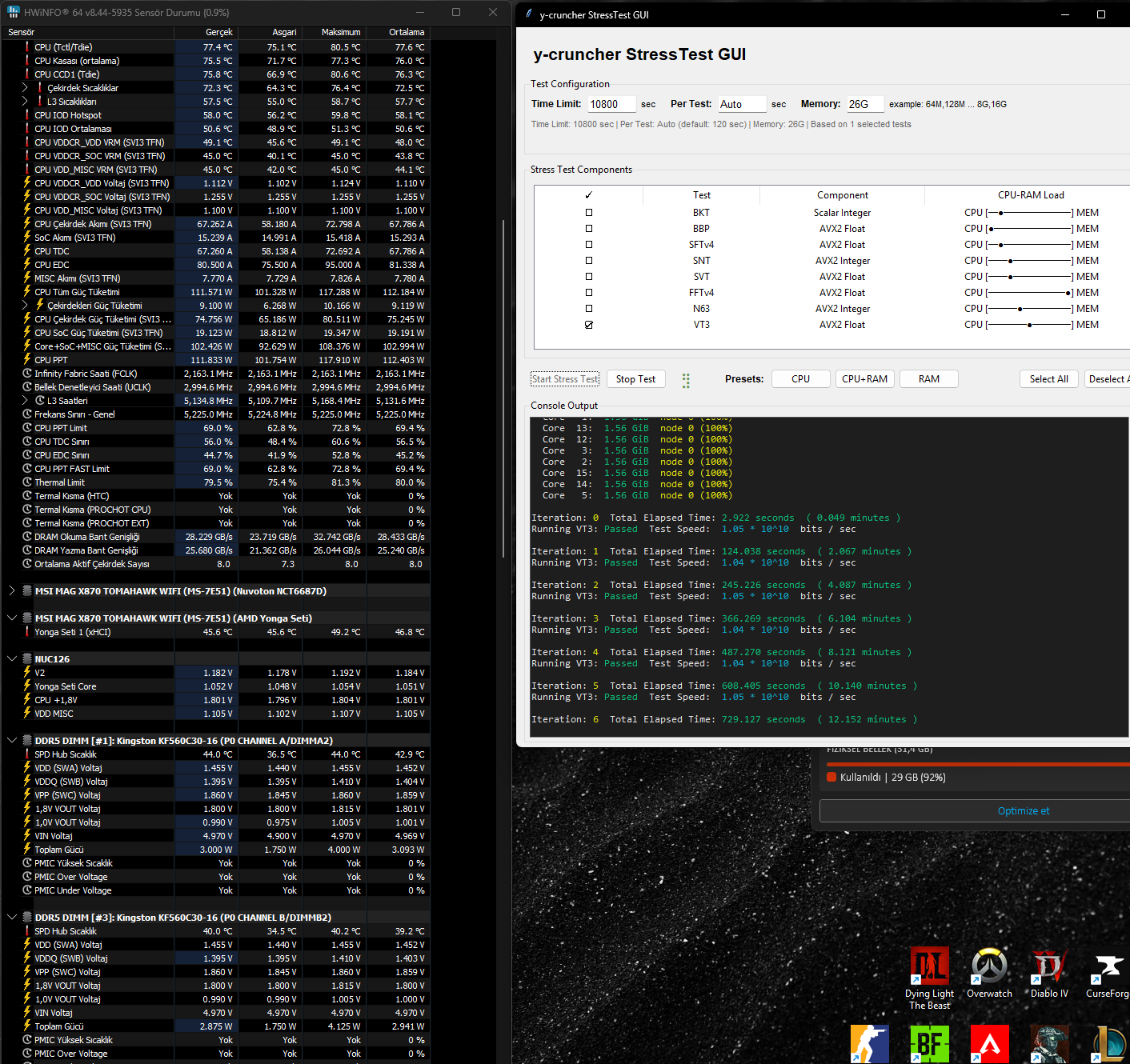Click HWiNFO window title icon
The image size is (1130, 1064).
pyautogui.click(x=14, y=12)
